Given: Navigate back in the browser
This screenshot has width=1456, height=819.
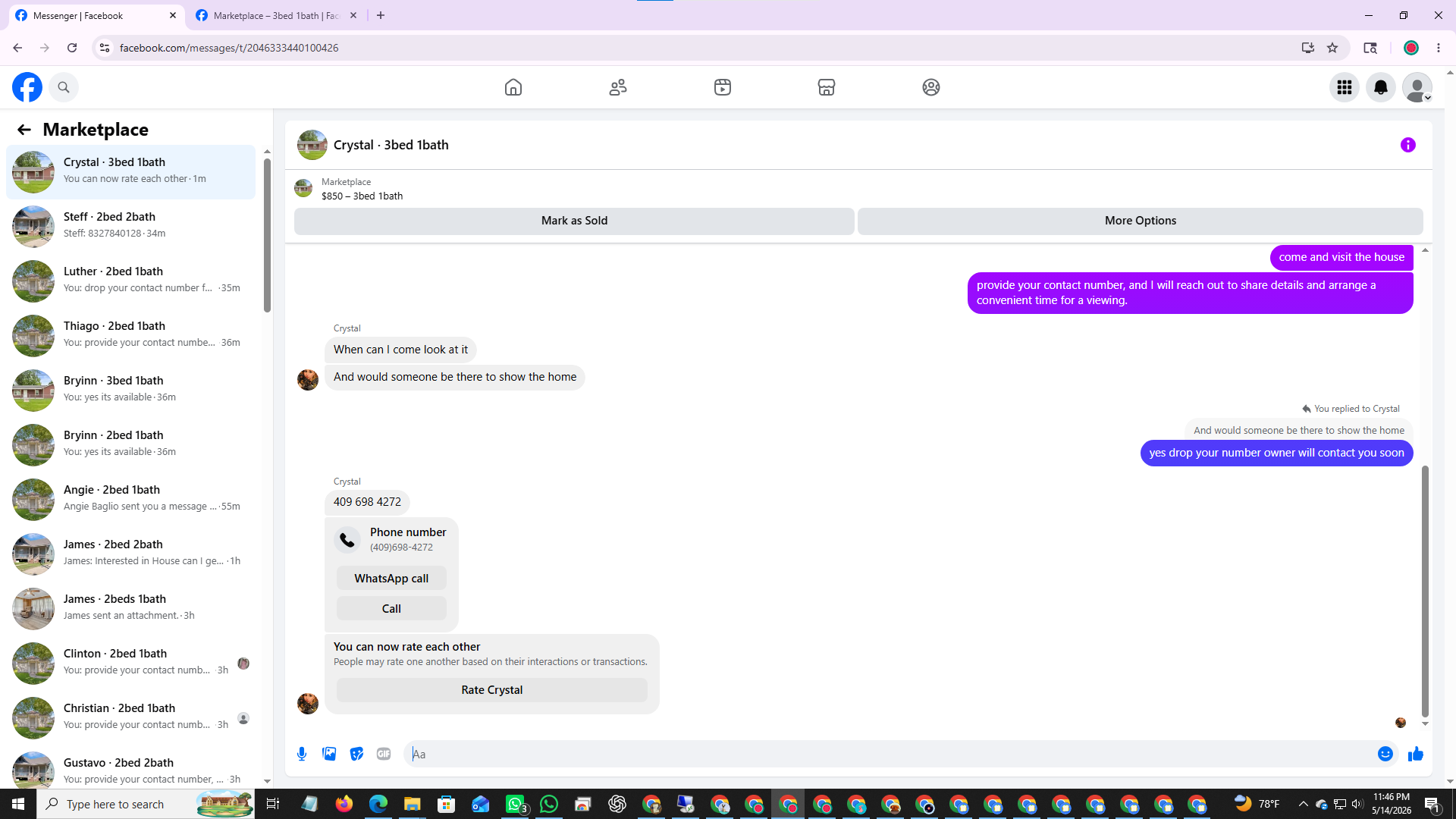Looking at the screenshot, I should tap(17, 48).
